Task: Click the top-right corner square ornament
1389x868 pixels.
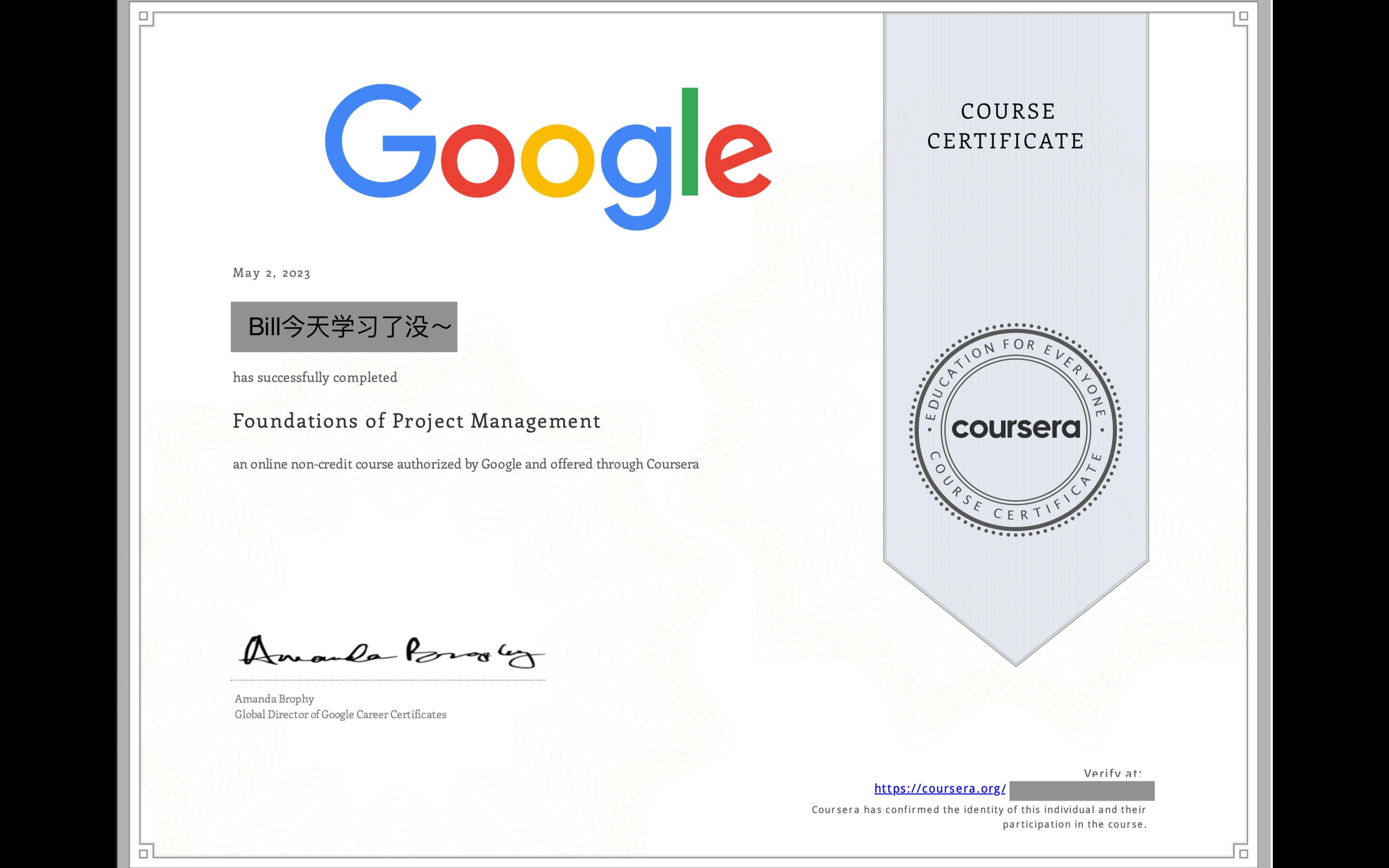Action: pos(1243,16)
